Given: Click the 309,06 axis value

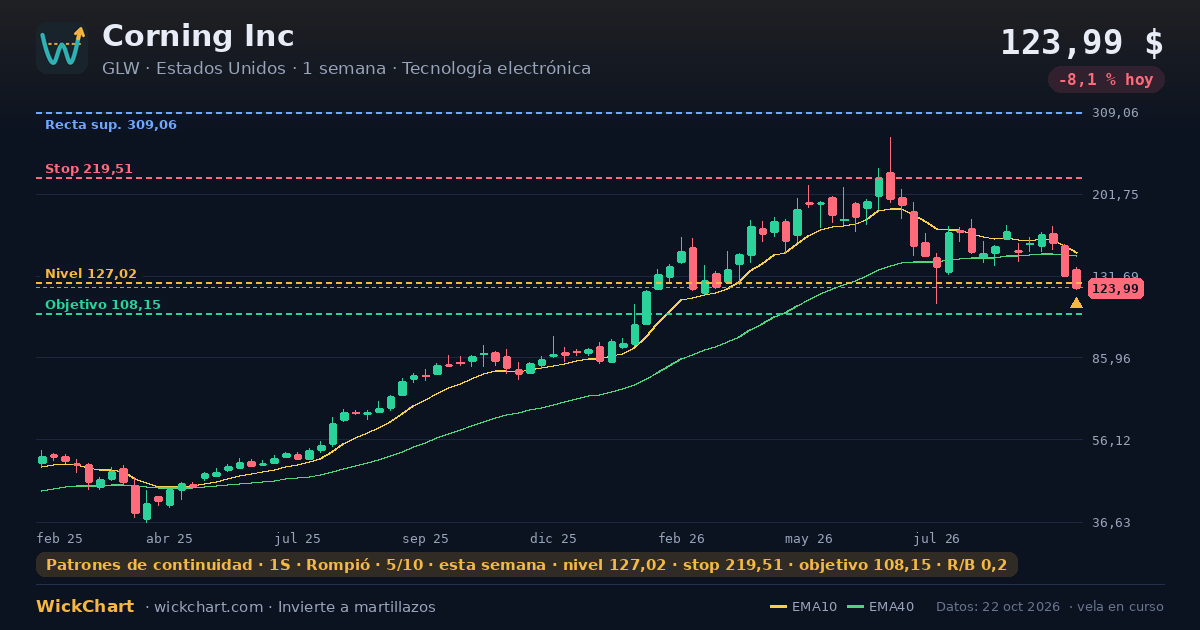Looking at the screenshot, I should click(1115, 113).
